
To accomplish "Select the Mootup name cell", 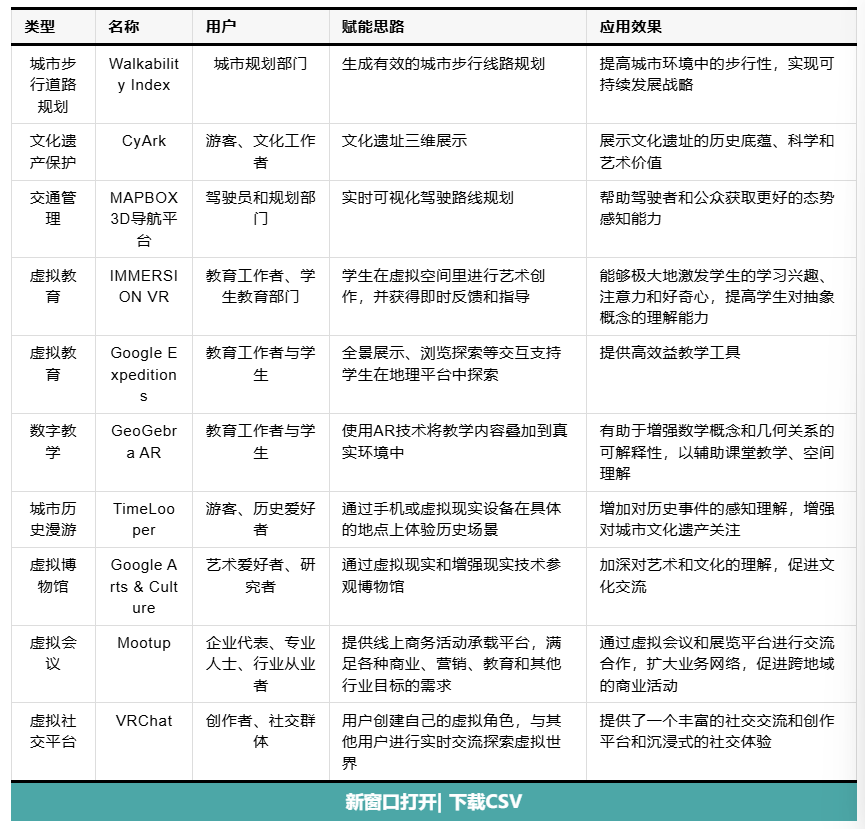I will (144, 643).
